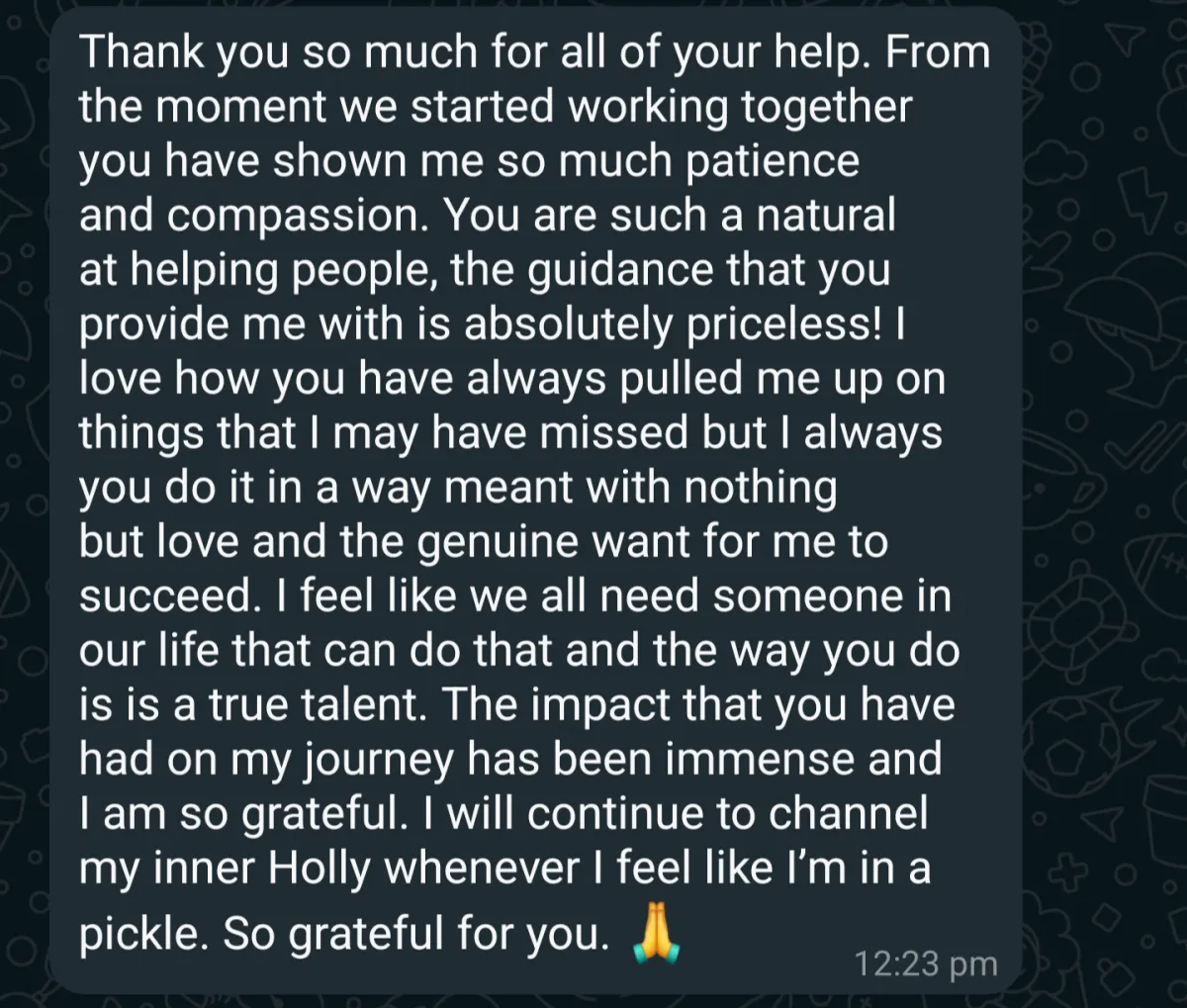The height and width of the screenshot is (1008, 1187).
Task: Click the 12:23 pm message timestamp
Action: click(x=926, y=962)
